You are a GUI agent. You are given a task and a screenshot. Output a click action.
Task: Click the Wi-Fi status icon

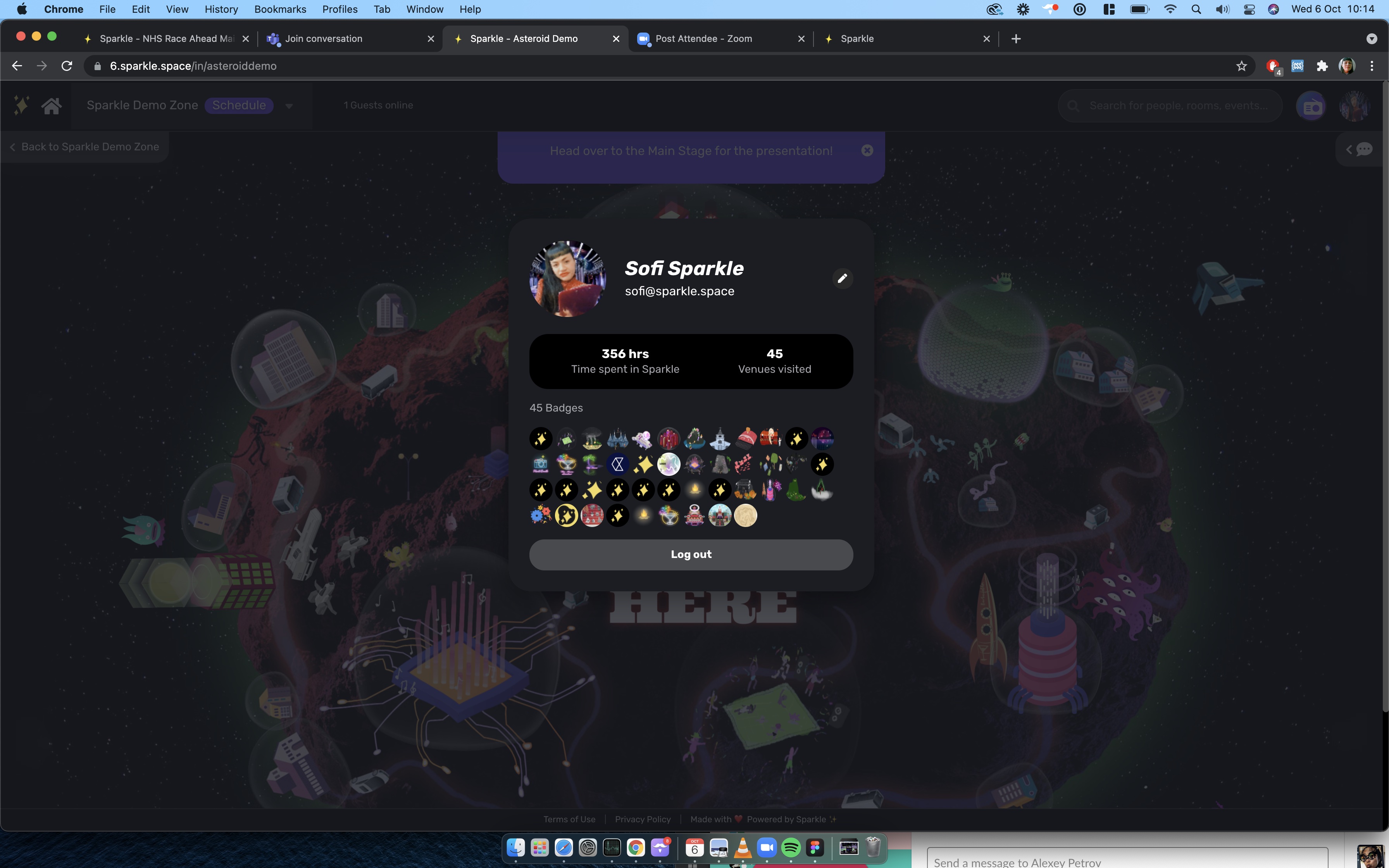pyautogui.click(x=1170, y=9)
